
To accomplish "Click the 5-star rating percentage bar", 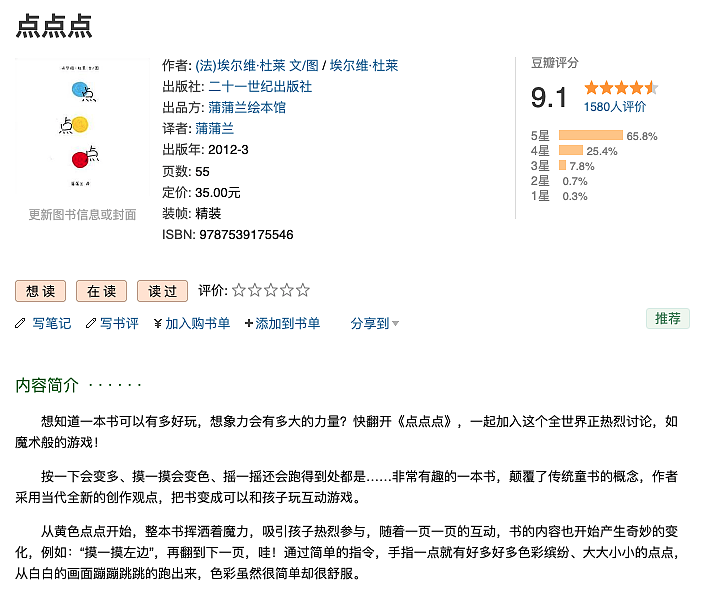I will click(590, 135).
